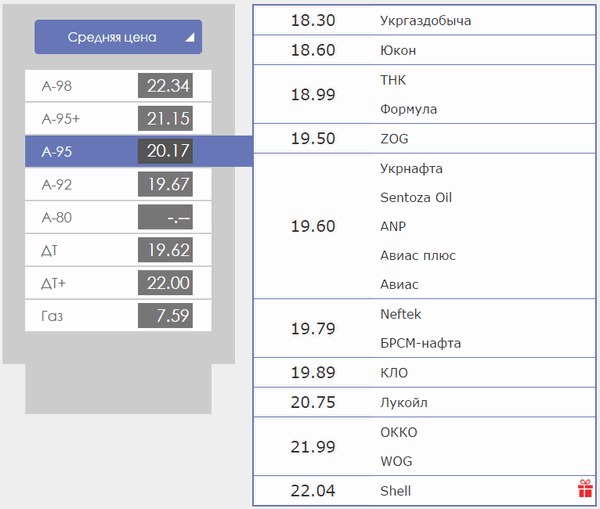Click the 22.00 price value

click(165, 283)
